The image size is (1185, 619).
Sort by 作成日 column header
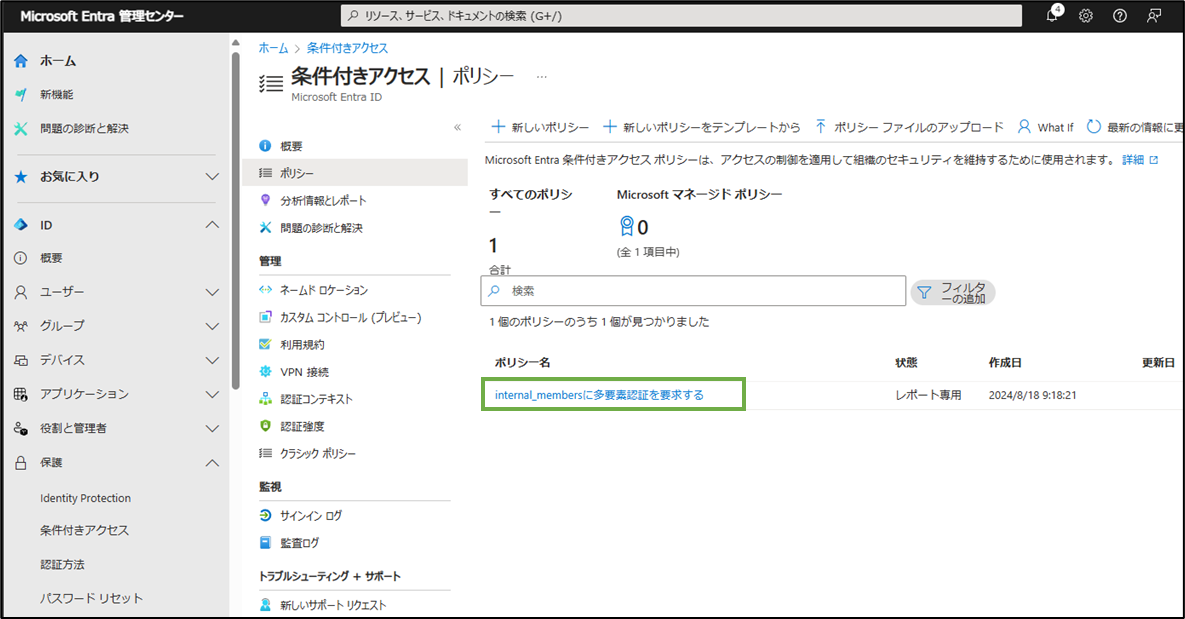click(1005, 363)
